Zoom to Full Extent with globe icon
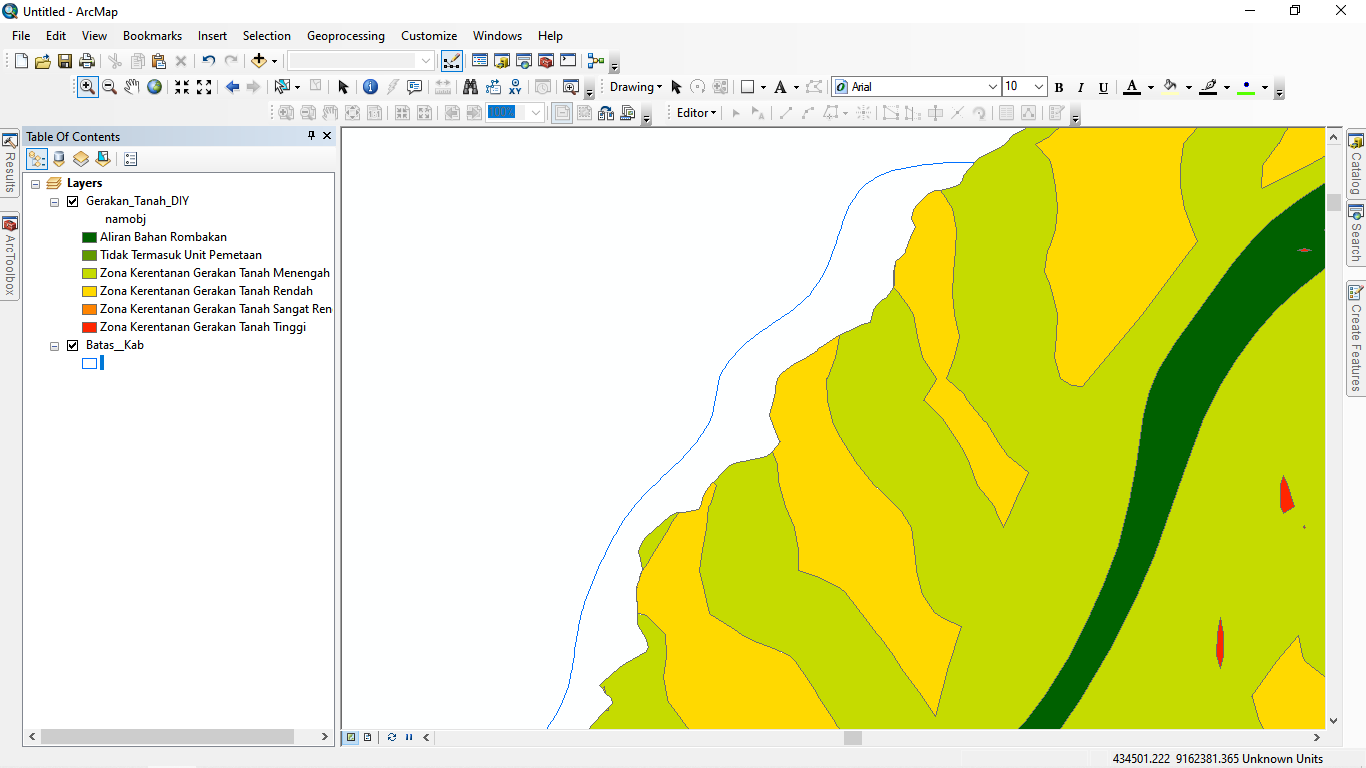The height and width of the screenshot is (768, 1366). (154, 87)
